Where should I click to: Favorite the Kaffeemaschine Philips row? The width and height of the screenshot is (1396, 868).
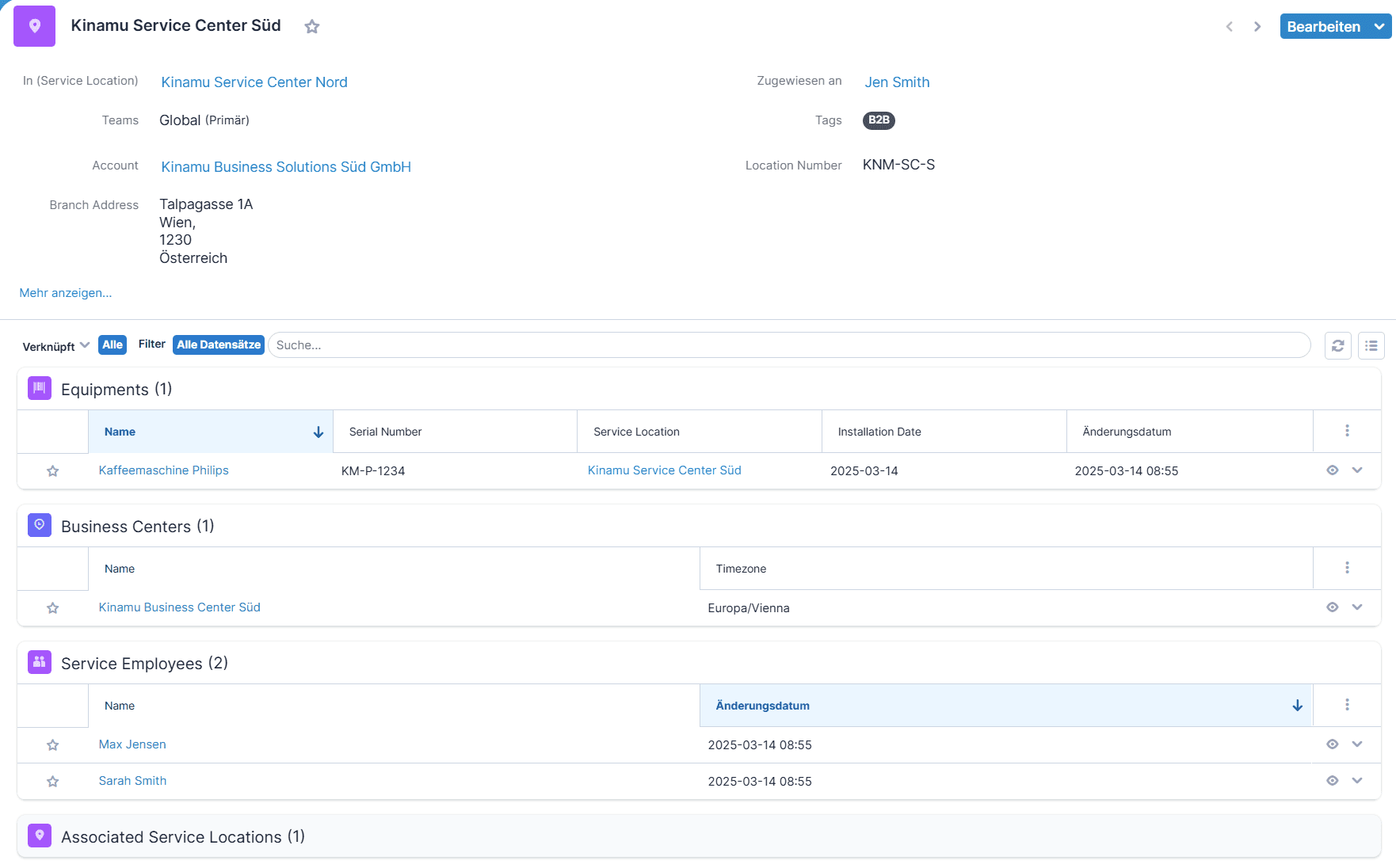point(53,471)
